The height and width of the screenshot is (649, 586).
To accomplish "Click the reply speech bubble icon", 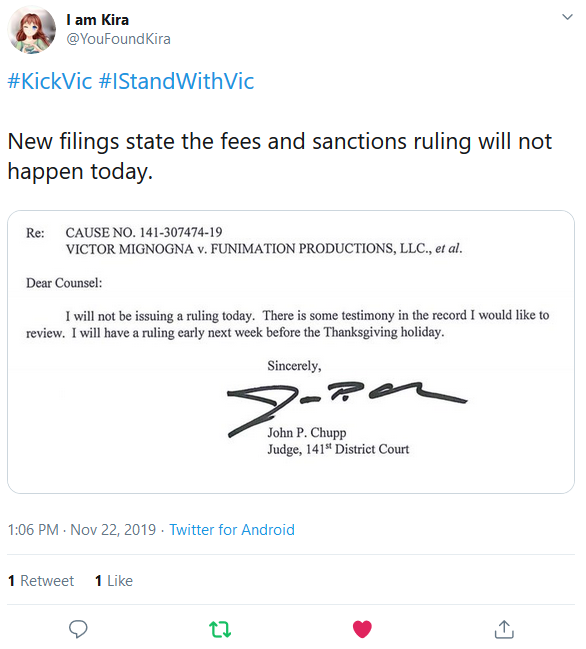I will [x=78, y=629].
